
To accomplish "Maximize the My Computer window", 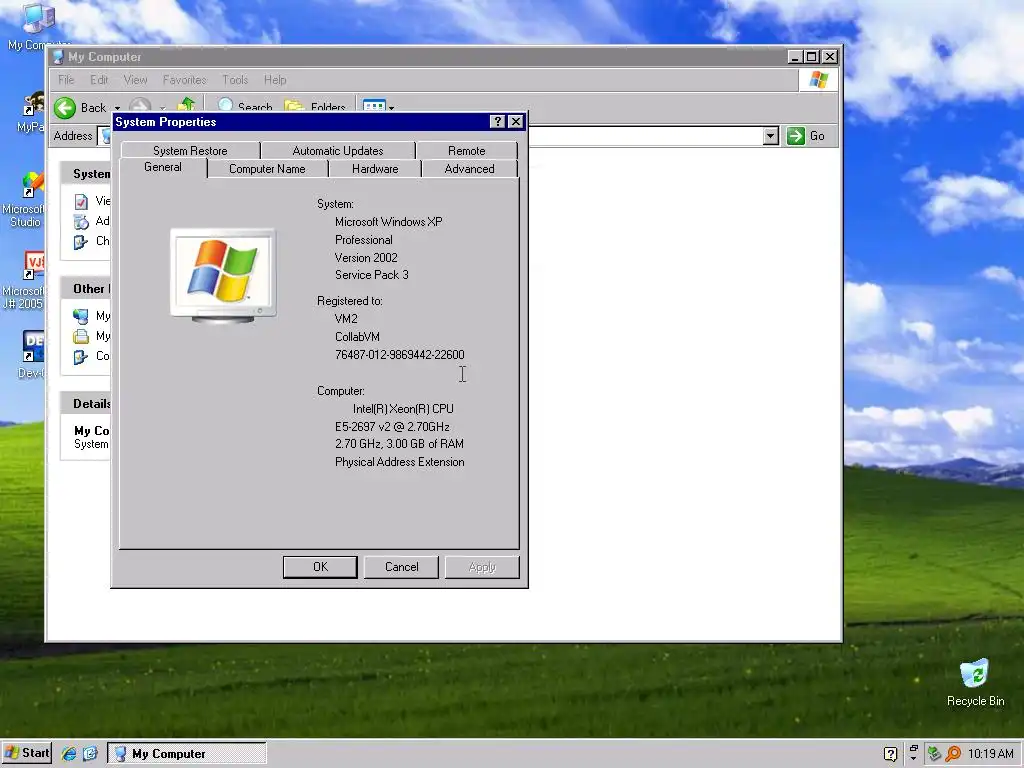I will click(x=812, y=57).
